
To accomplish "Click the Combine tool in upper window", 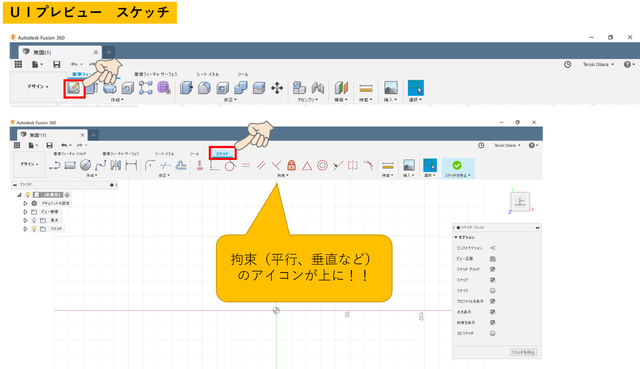I will coord(241,87).
